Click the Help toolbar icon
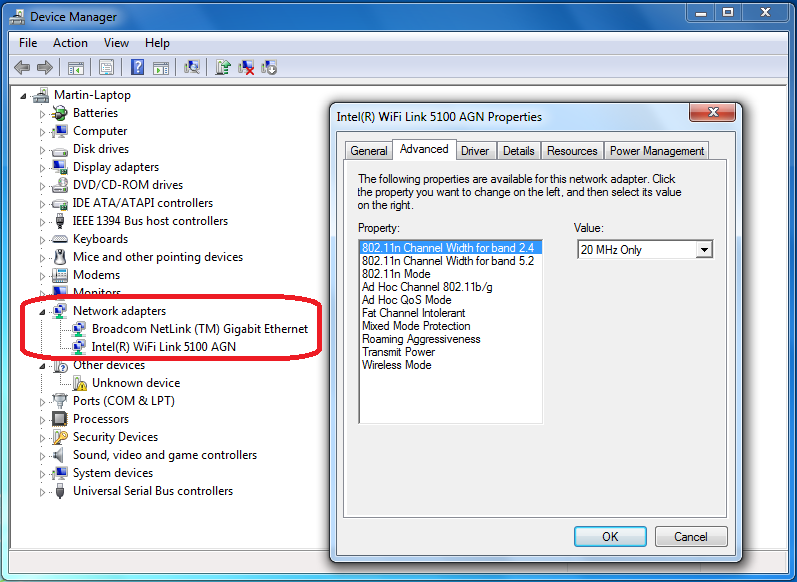Screen dimensions: 797x582 tap(138, 68)
